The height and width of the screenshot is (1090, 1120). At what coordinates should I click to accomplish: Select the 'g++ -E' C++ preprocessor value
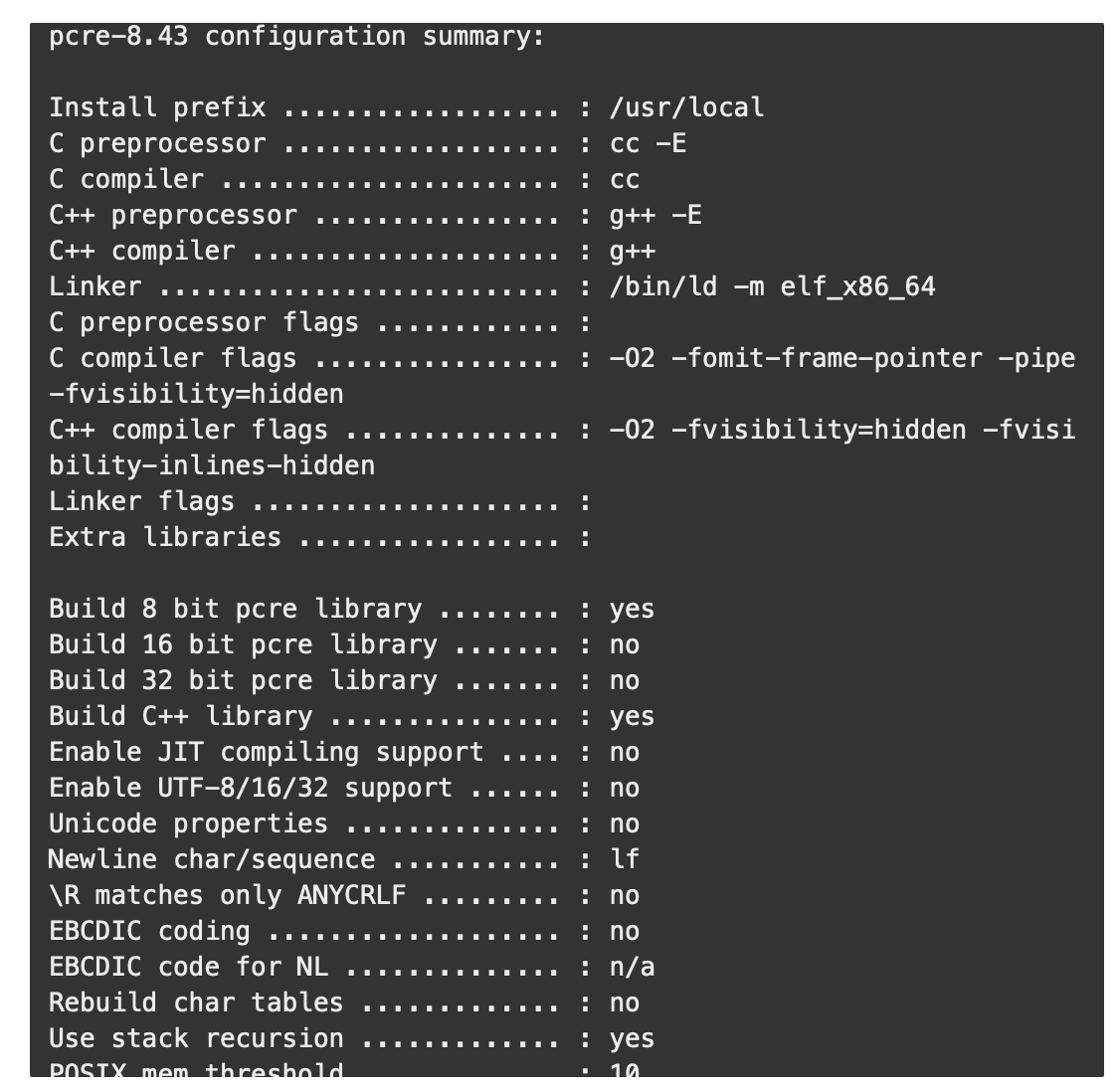(x=655, y=215)
